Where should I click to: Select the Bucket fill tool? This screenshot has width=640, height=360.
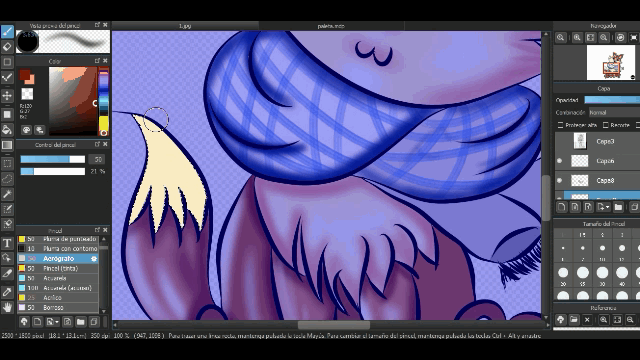tap(7, 130)
